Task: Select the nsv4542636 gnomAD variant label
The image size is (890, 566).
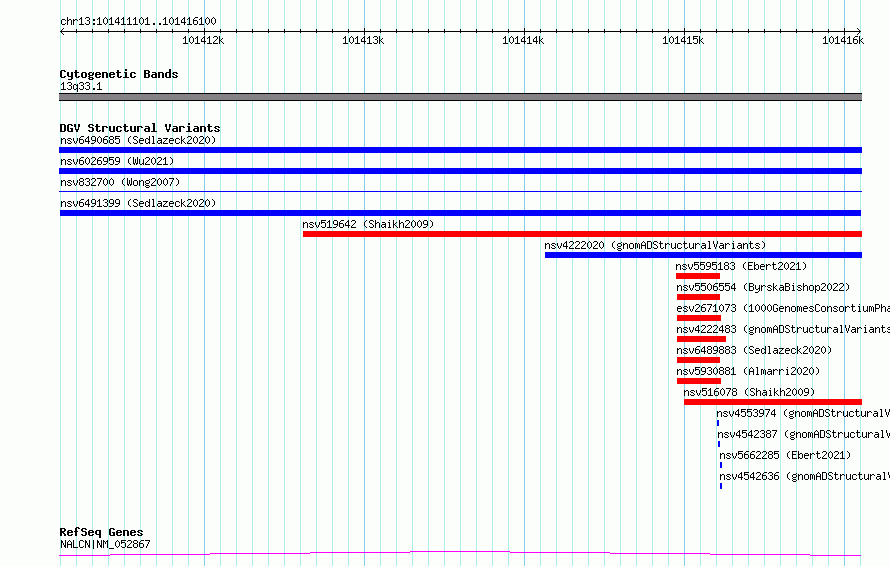Action: (x=804, y=476)
